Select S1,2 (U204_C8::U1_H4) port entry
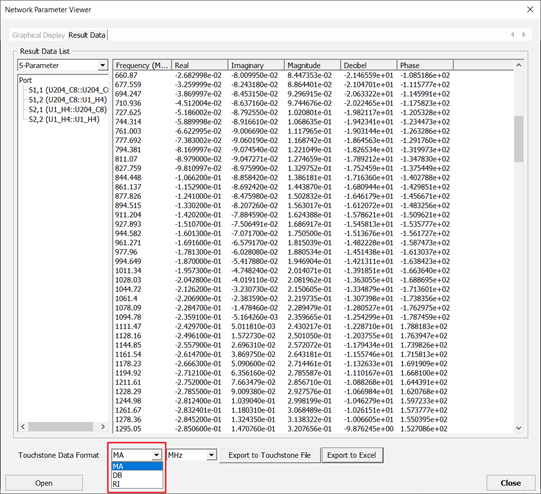Viewport: 541px width, 494px height. point(68,100)
